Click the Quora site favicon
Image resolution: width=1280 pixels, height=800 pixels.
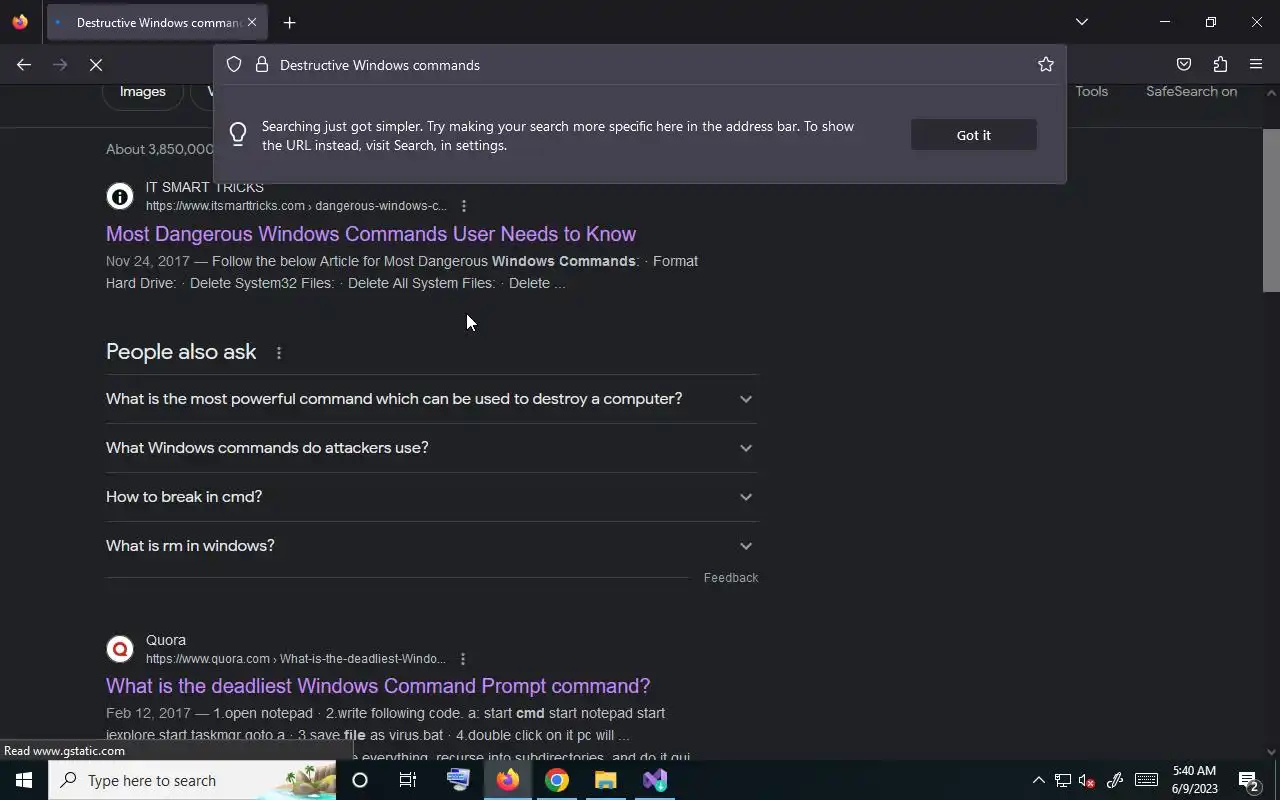pyautogui.click(x=120, y=649)
